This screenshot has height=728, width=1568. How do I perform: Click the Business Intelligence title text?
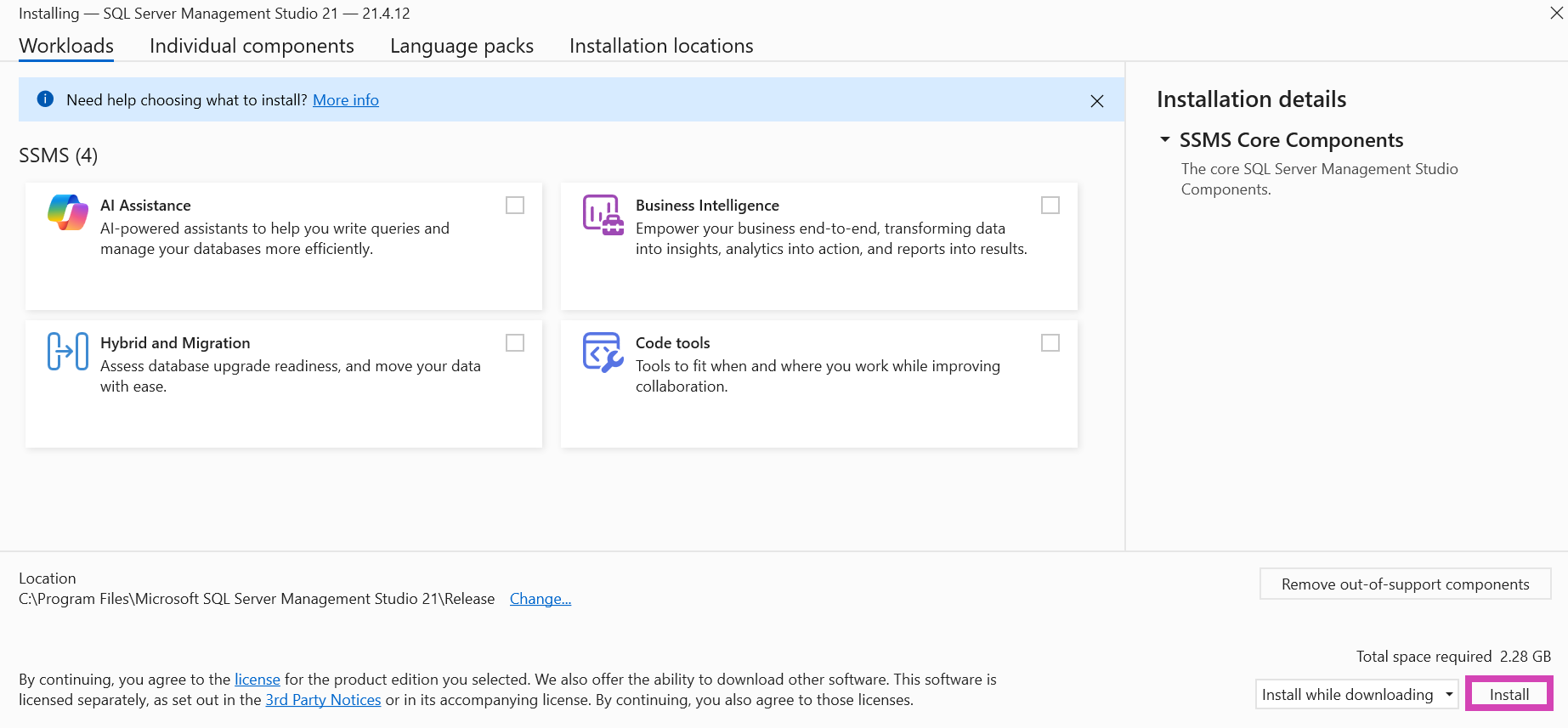pos(707,206)
